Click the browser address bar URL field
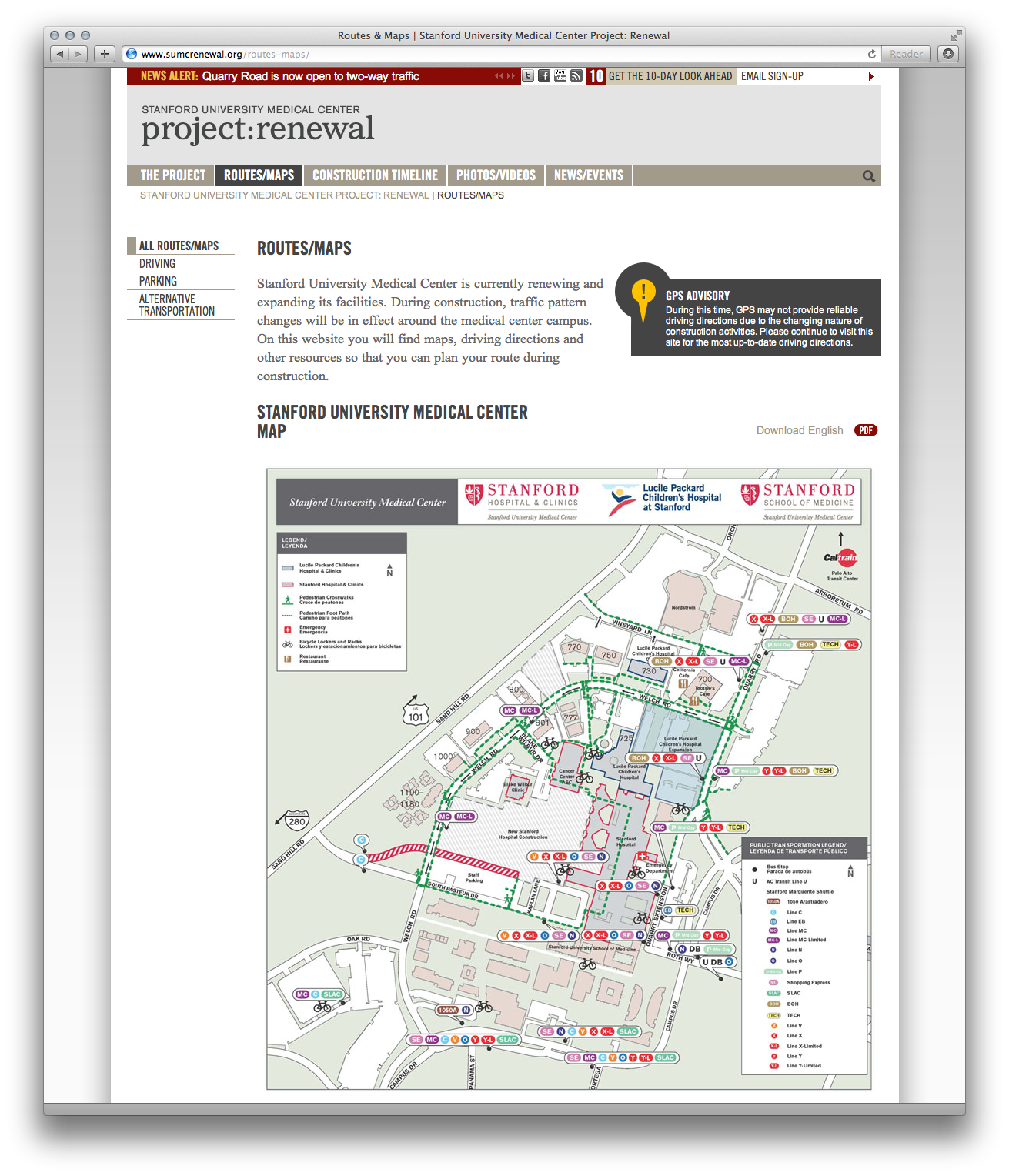This screenshot has width=1009, height=1176. (493, 54)
